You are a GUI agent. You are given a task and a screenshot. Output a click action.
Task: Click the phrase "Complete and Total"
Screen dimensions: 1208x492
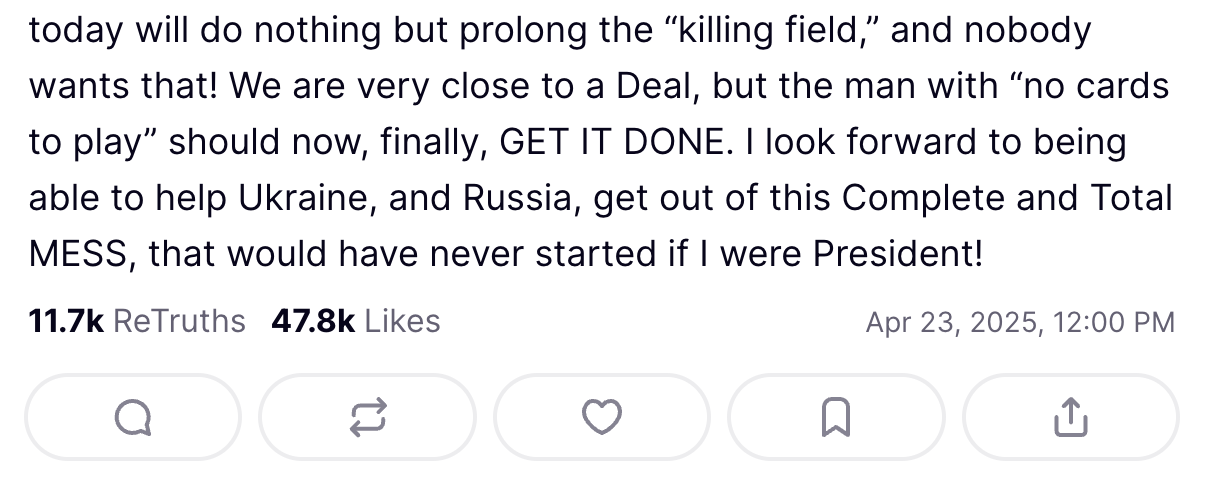1007,198
